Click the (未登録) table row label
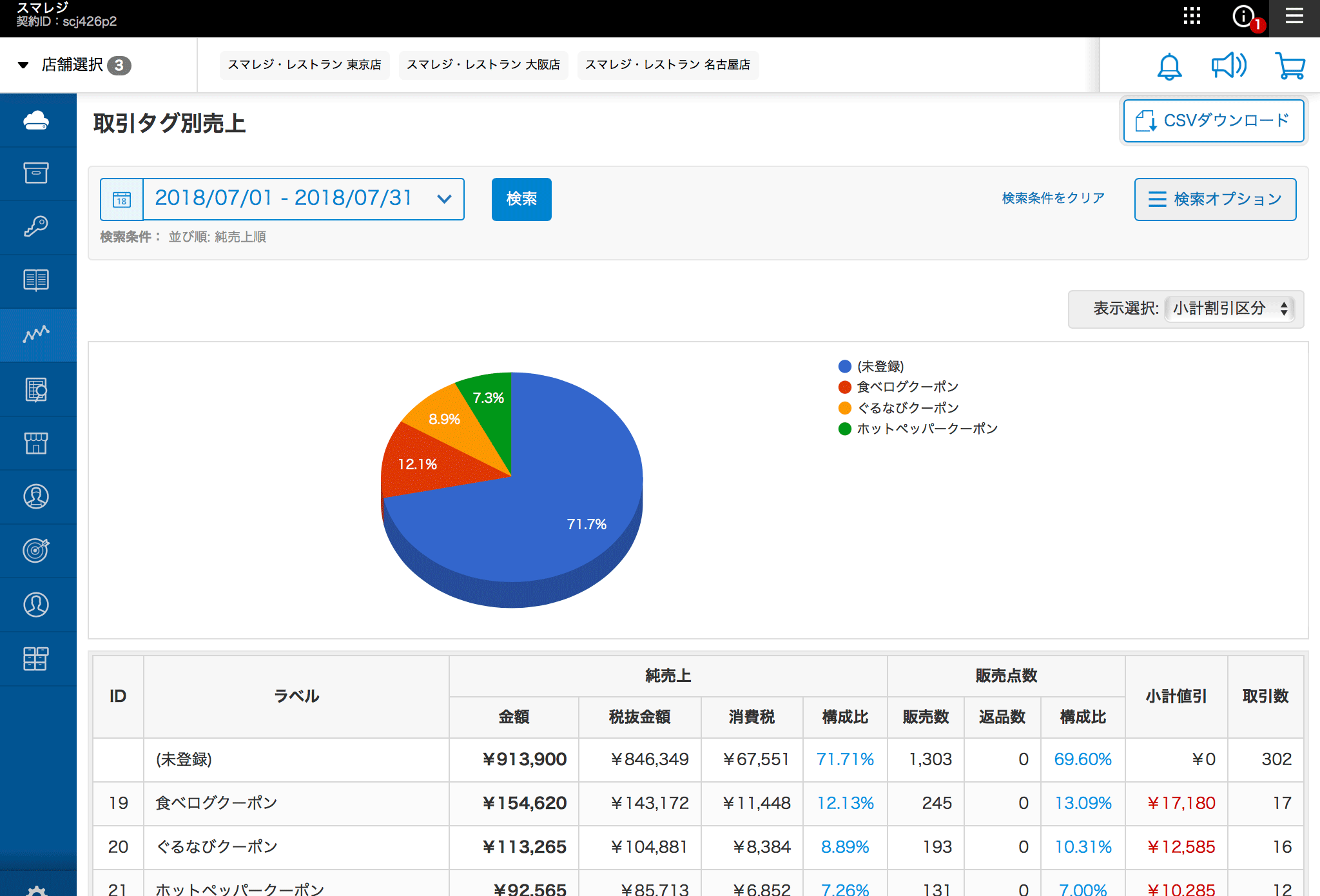The width and height of the screenshot is (1320, 896). pyautogui.click(x=184, y=759)
